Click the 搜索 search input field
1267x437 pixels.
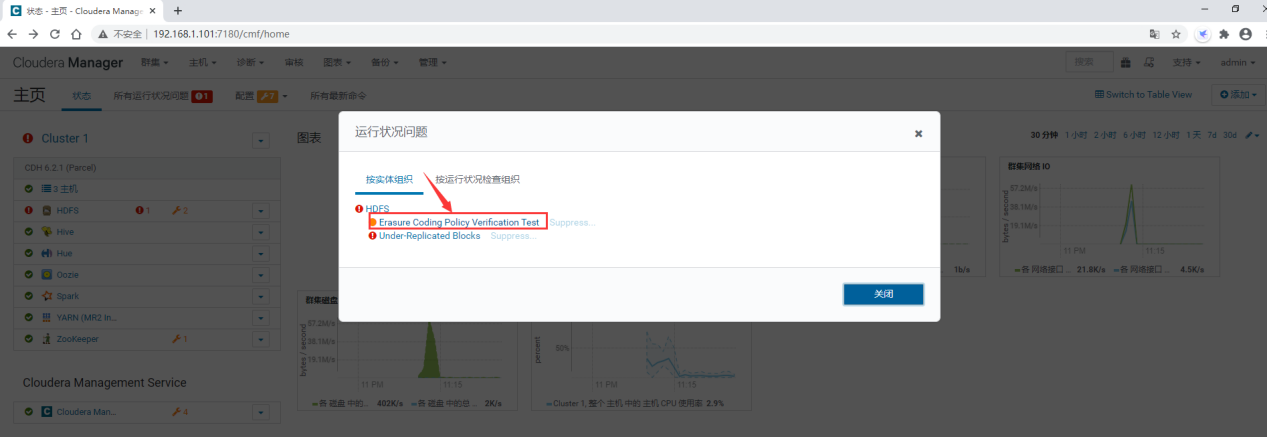click(1090, 62)
